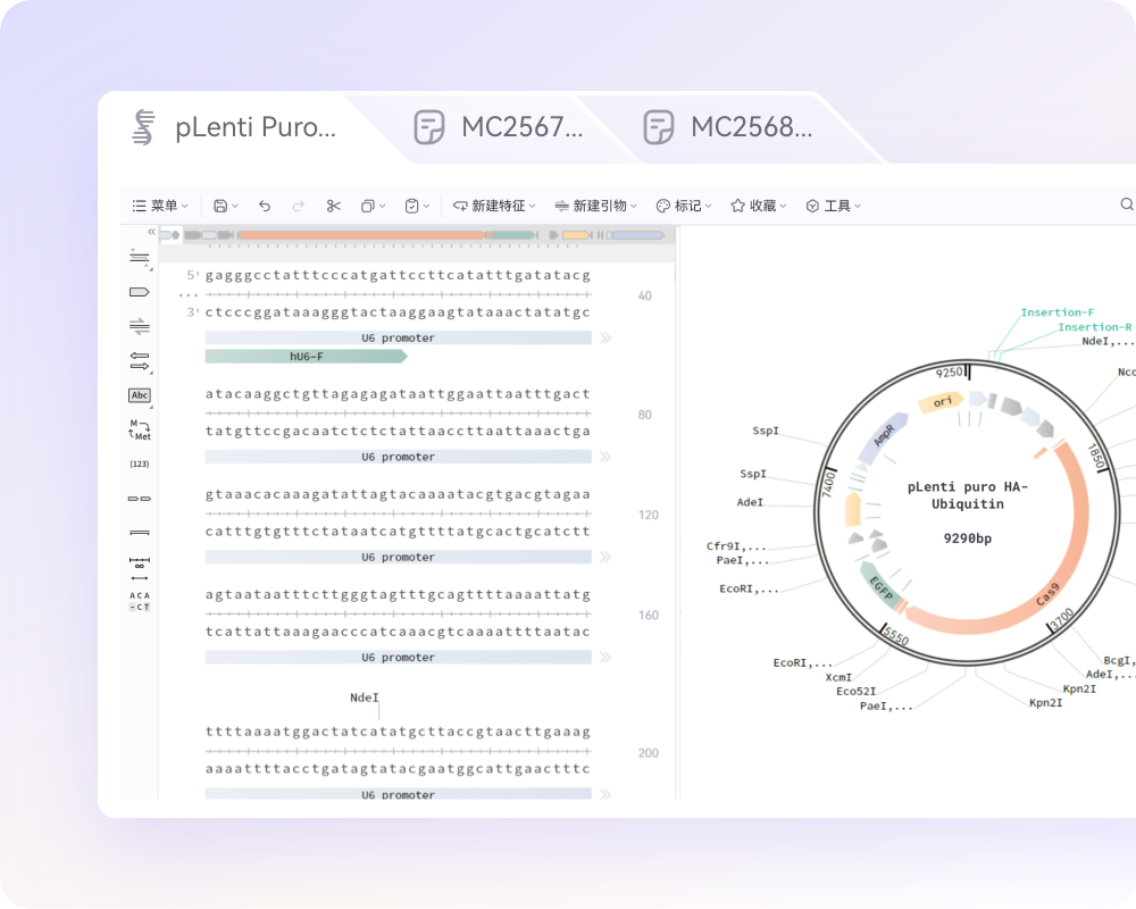Click BcgI enzyme label on map
1136x909 pixels.
click(1119, 660)
